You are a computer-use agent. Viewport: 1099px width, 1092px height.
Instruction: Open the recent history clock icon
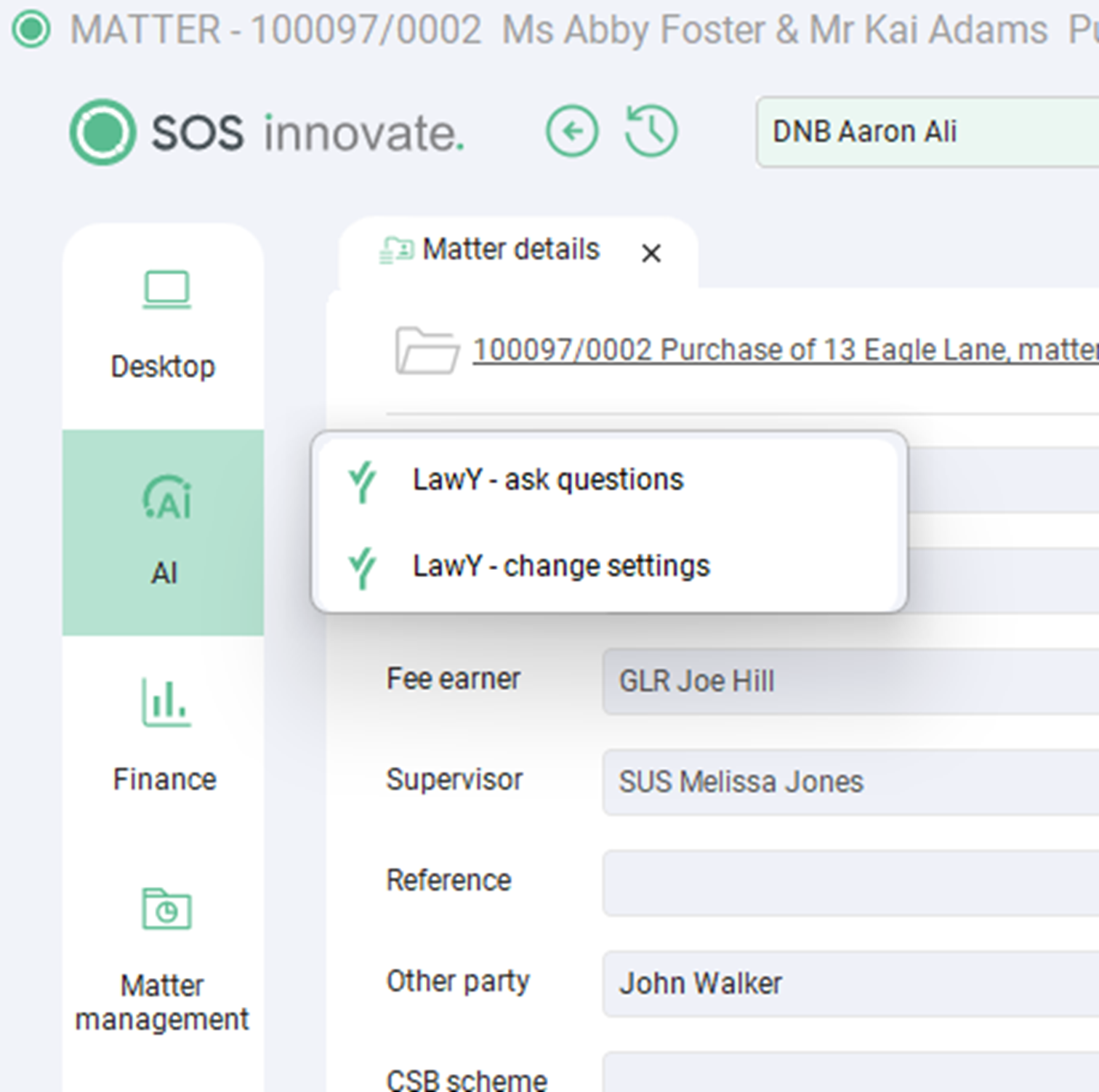click(x=651, y=132)
